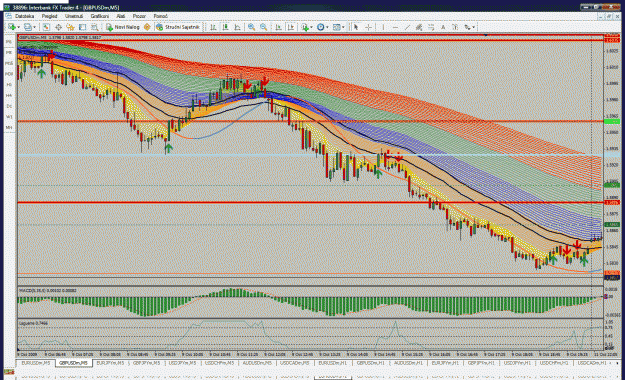Click the zoom out magnifier icon
Screen dimensions: 625x380
point(263,27)
